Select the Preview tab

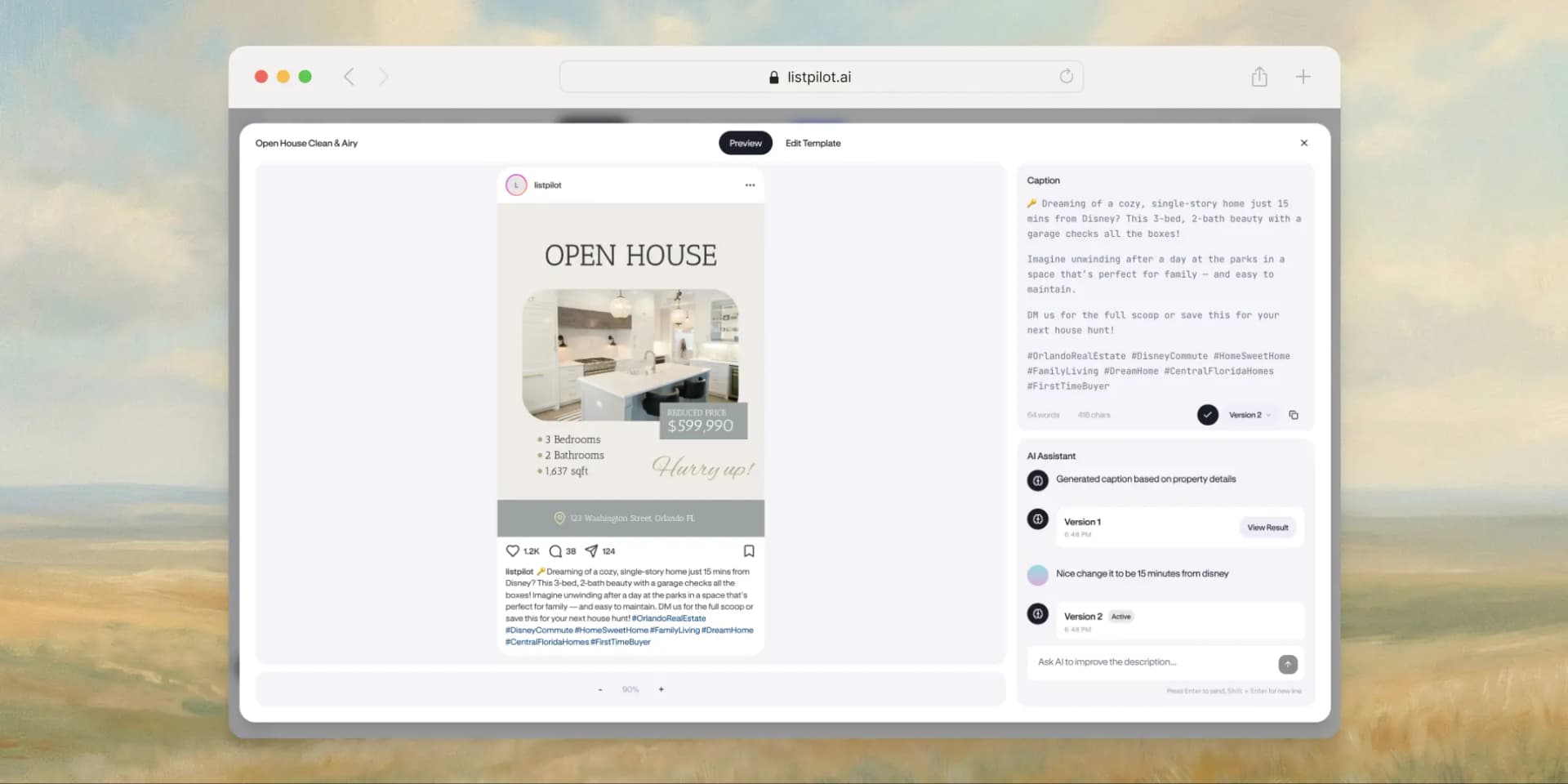click(744, 142)
